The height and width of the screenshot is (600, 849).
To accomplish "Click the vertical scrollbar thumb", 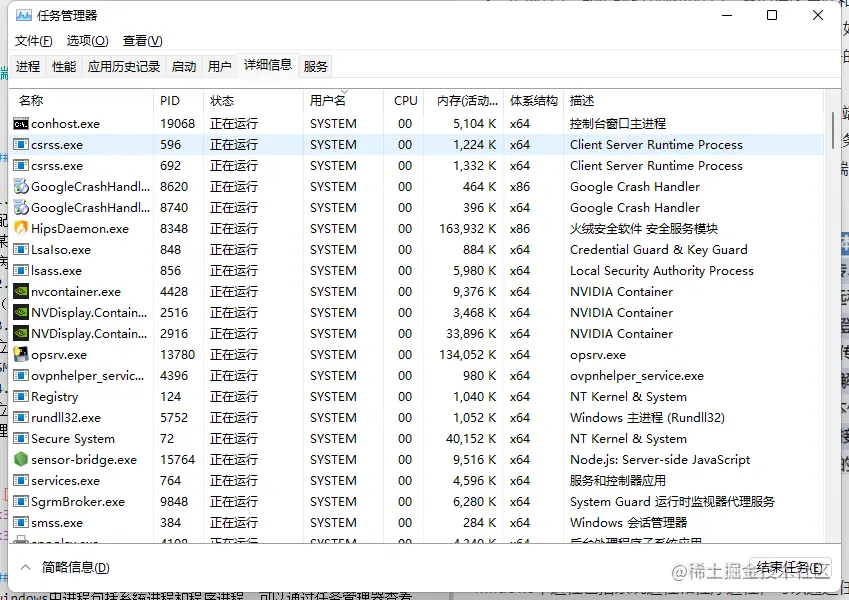I will (x=833, y=131).
